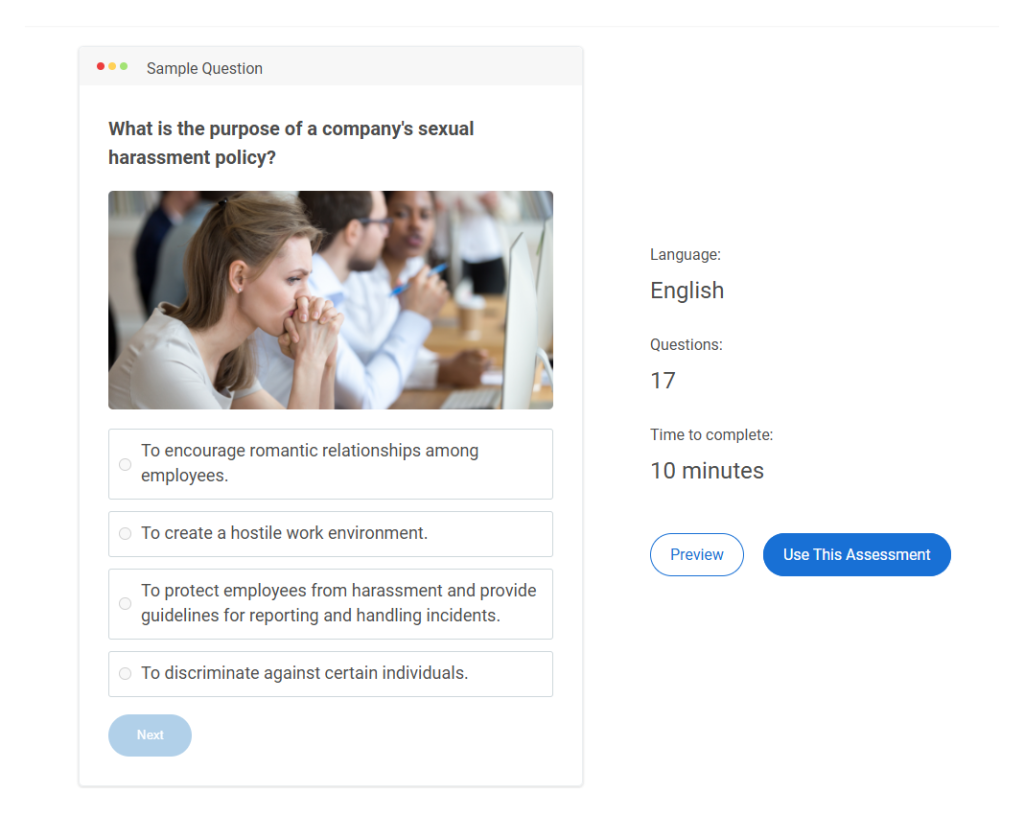This screenshot has height=816, width=1024.
Task: Click the Use This Assessment button
Action: tap(856, 555)
